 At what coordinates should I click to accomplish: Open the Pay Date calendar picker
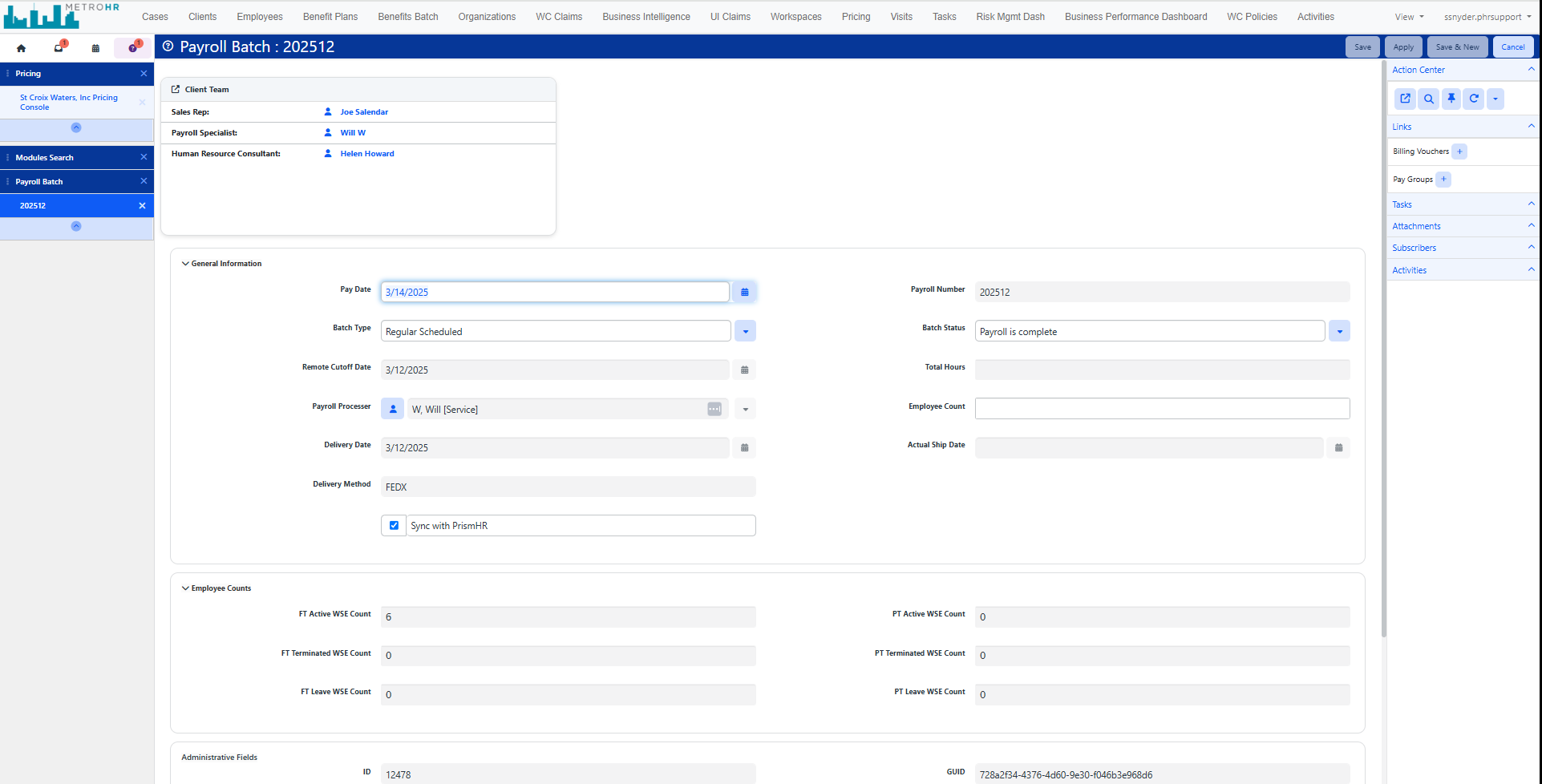tap(744, 292)
